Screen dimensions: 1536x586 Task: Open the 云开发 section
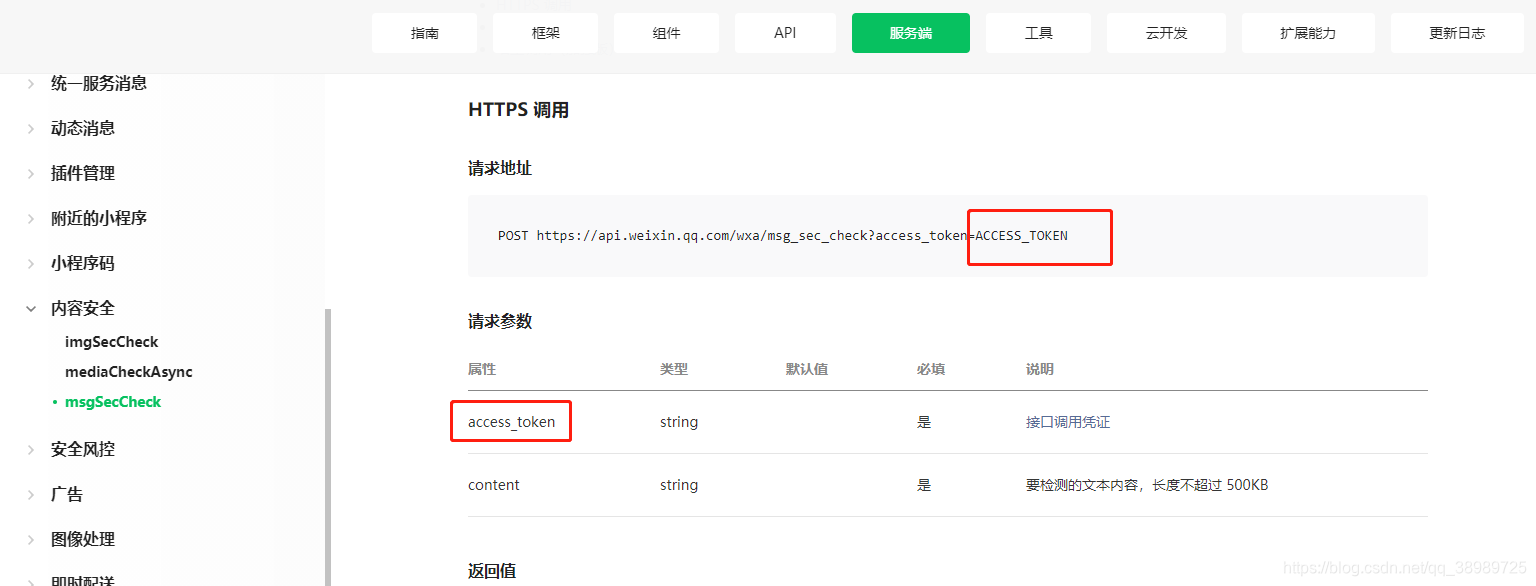click(1165, 32)
